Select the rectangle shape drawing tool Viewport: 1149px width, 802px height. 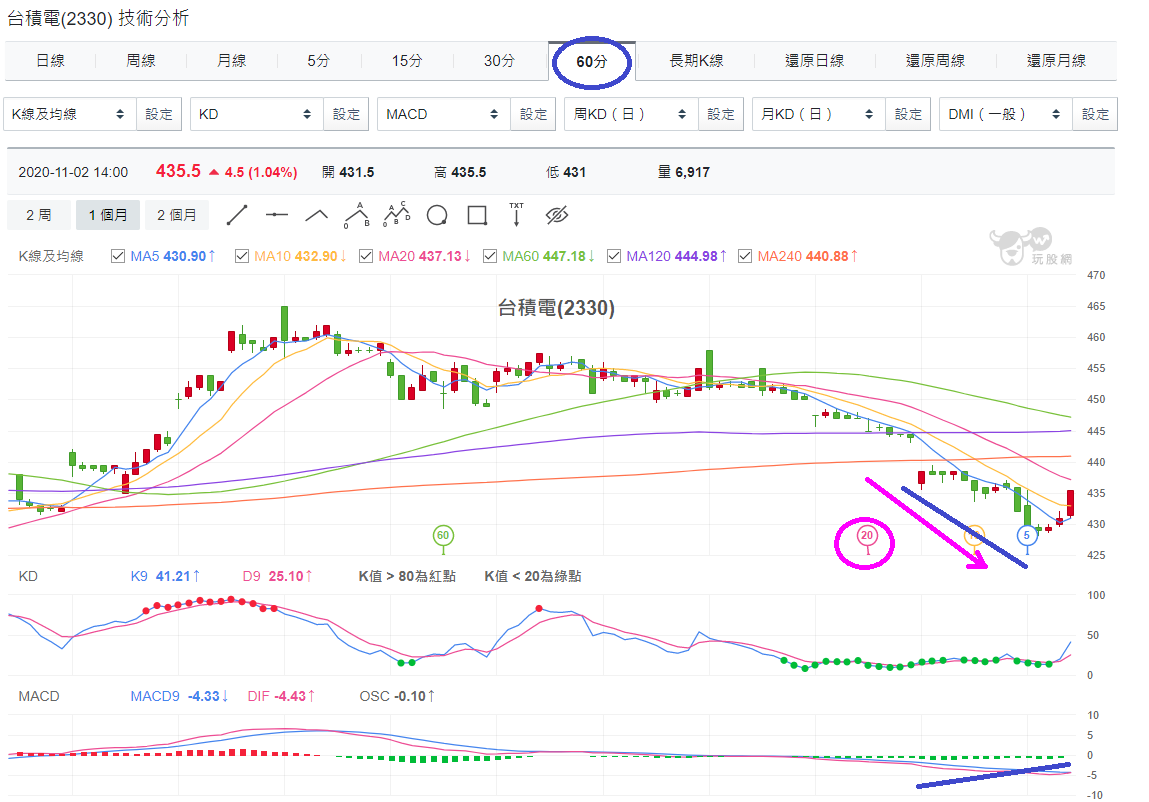(x=477, y=216)
